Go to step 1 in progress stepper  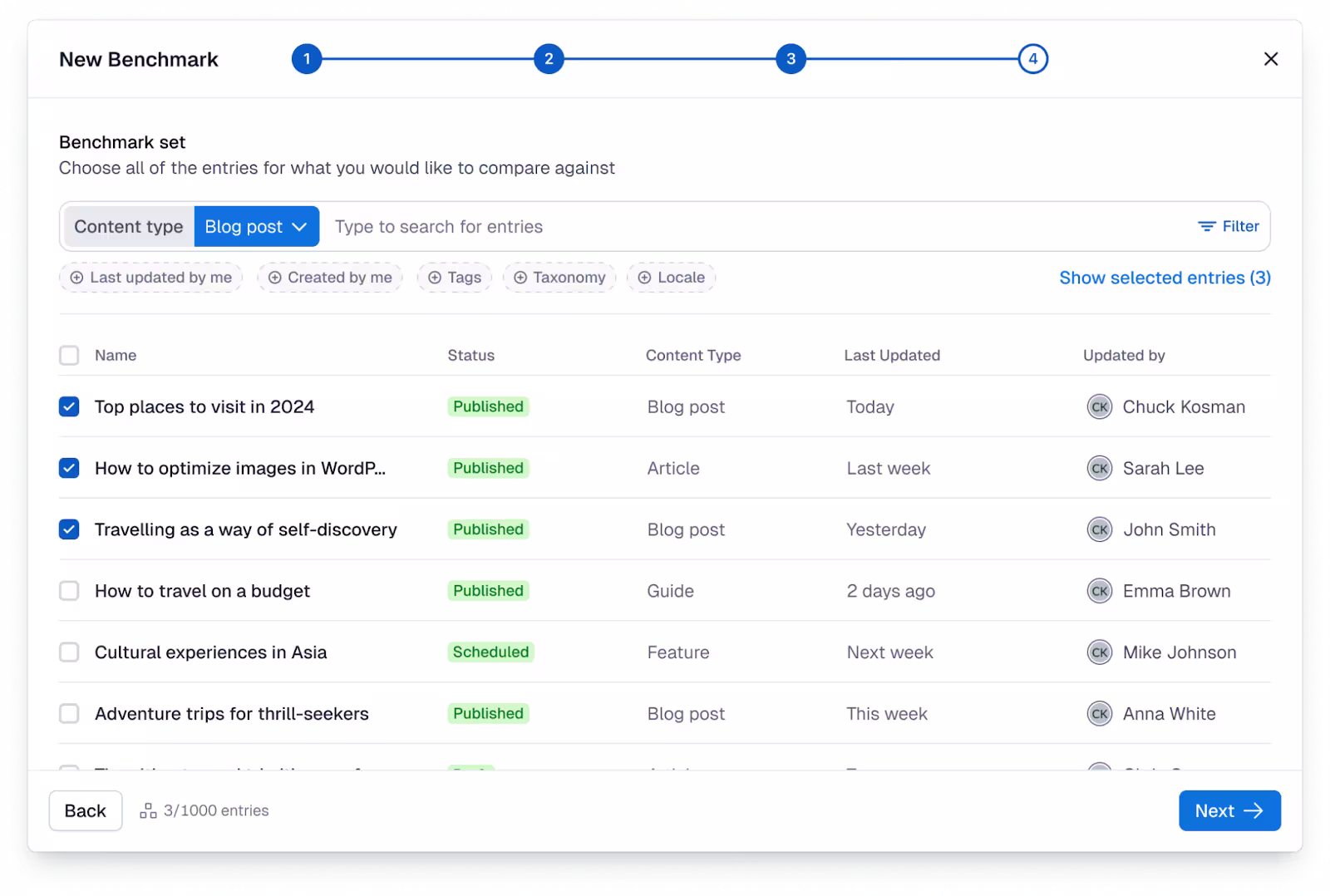(307, 59)
